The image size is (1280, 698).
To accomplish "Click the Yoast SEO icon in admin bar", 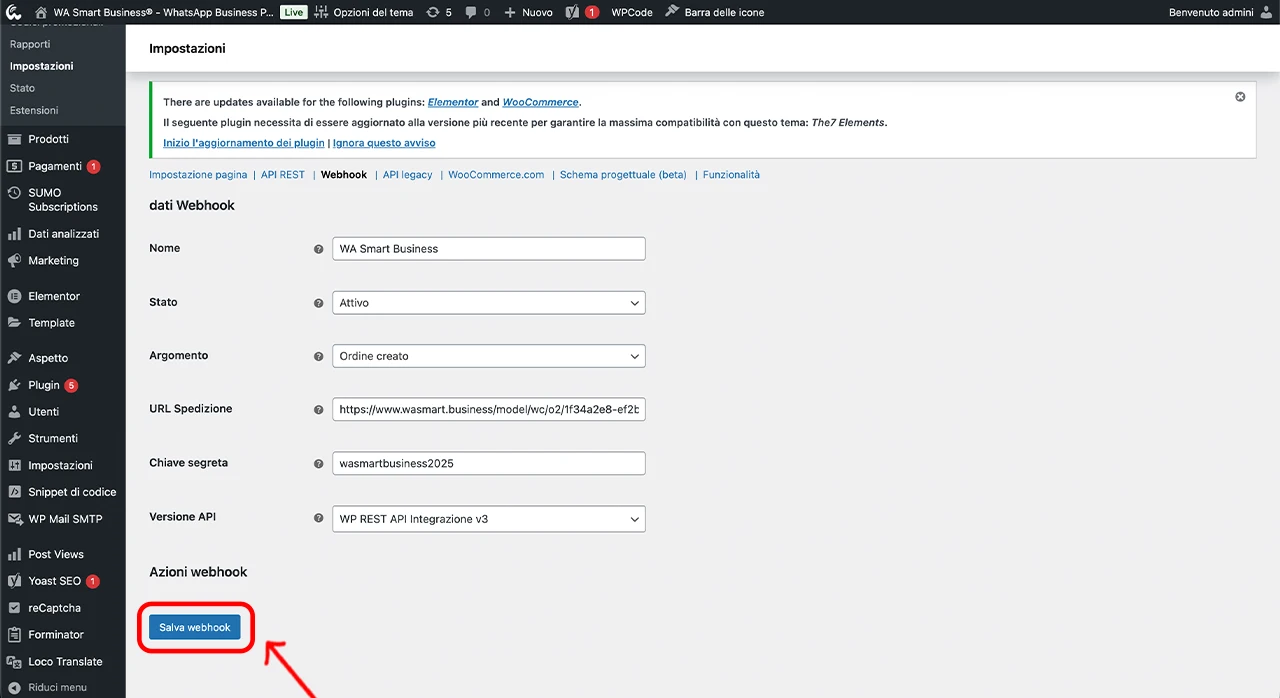I will pyautogui.click(x=572, y=12).
